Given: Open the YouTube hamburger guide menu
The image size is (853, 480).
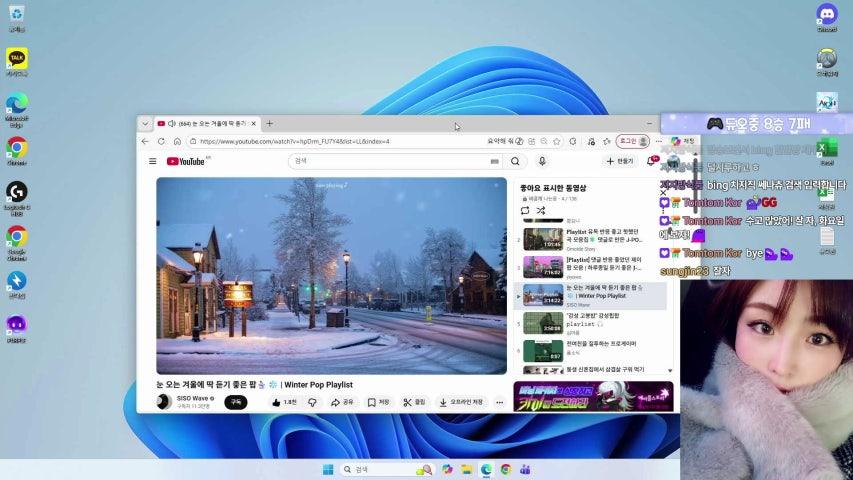Looking at the screenshot, I should [153, 161].
